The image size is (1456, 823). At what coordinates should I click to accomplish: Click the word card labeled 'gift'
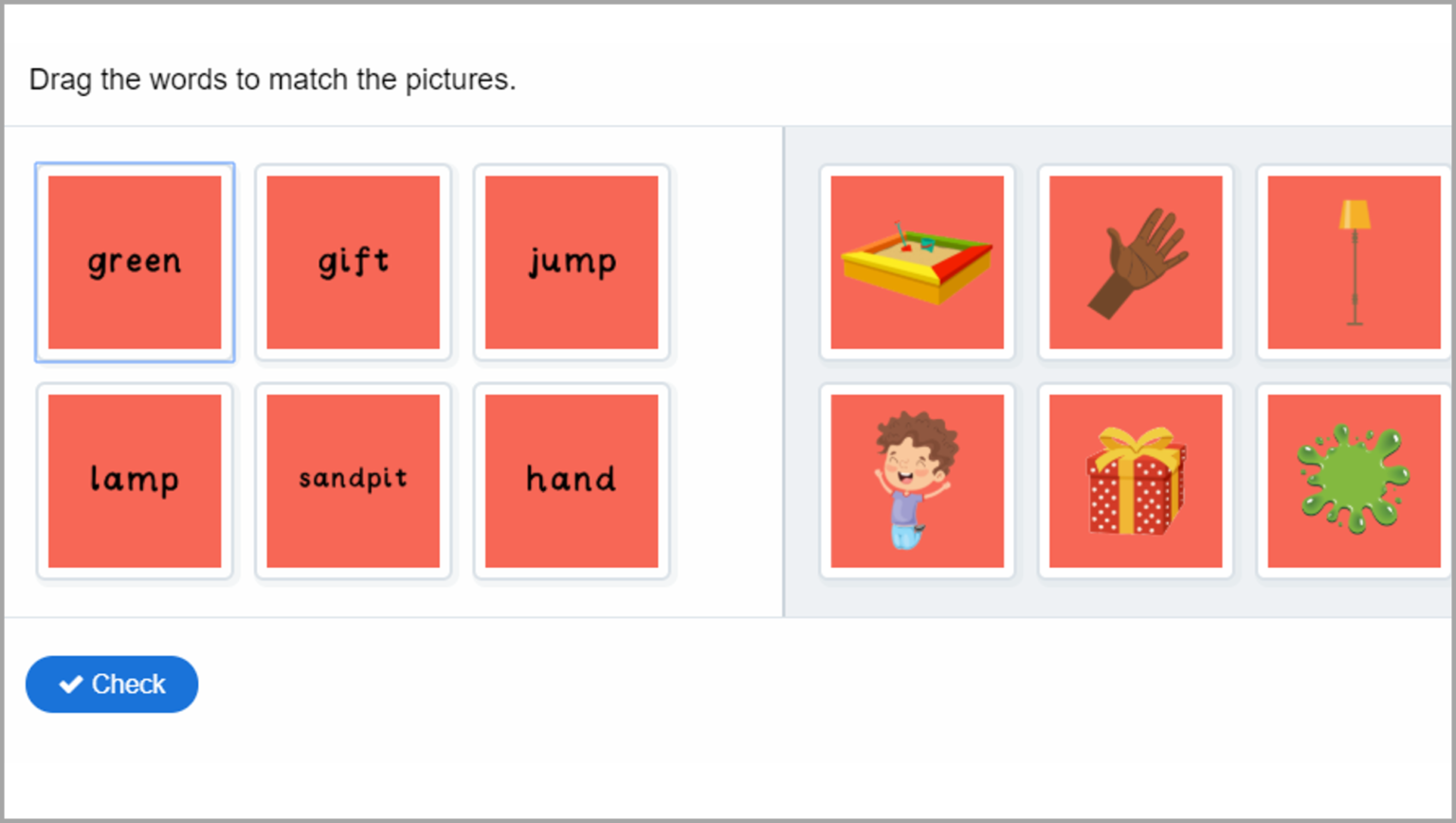click(353, 262)
